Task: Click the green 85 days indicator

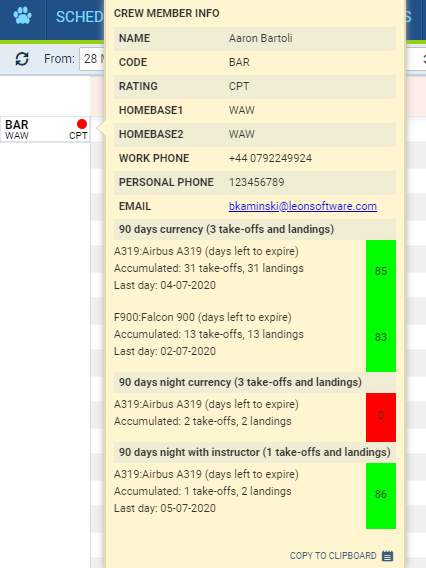Action: (381, 271)
